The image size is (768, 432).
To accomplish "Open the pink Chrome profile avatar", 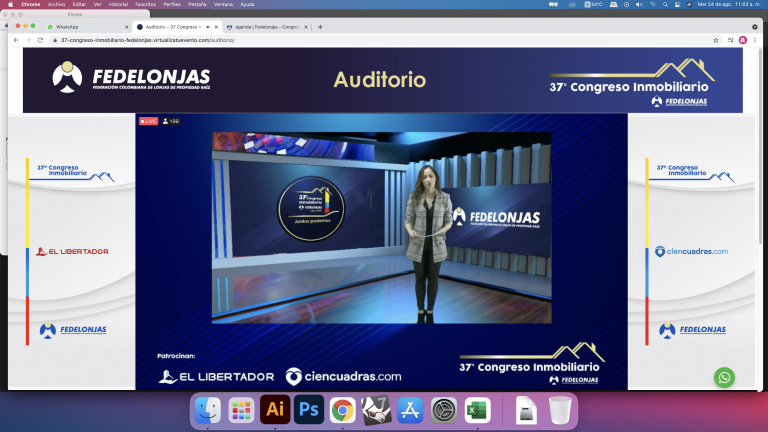I will click(x=743, y=40).
